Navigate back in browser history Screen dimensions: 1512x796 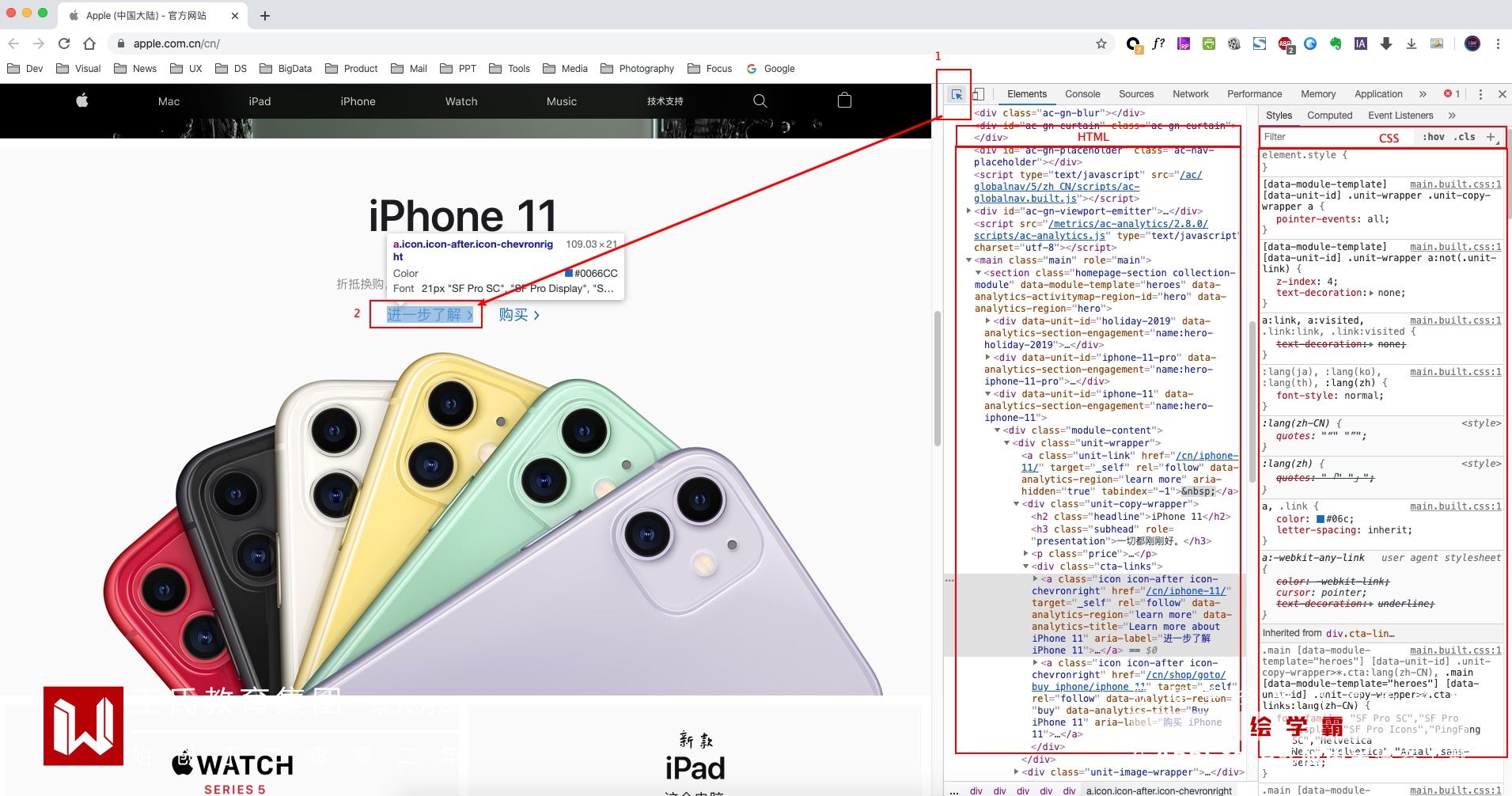13,44
